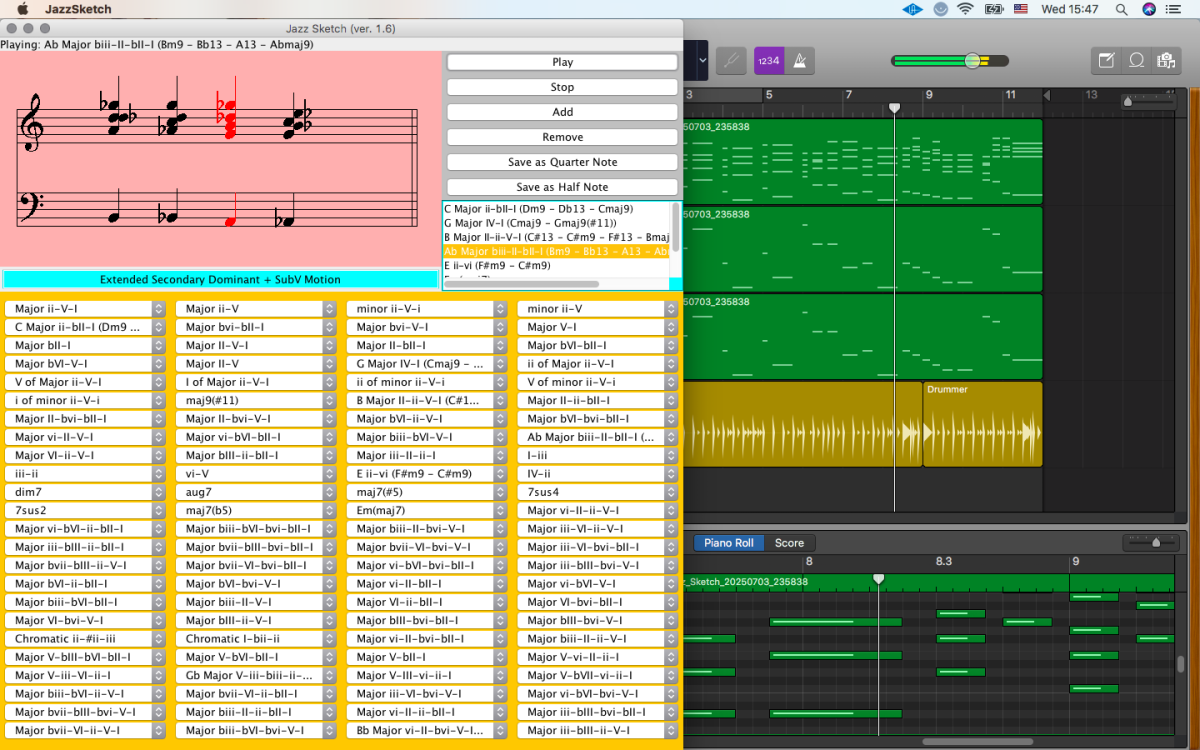Expand the 'Chromatic I–bii–ii' dropdown

(x=255, y=639)
